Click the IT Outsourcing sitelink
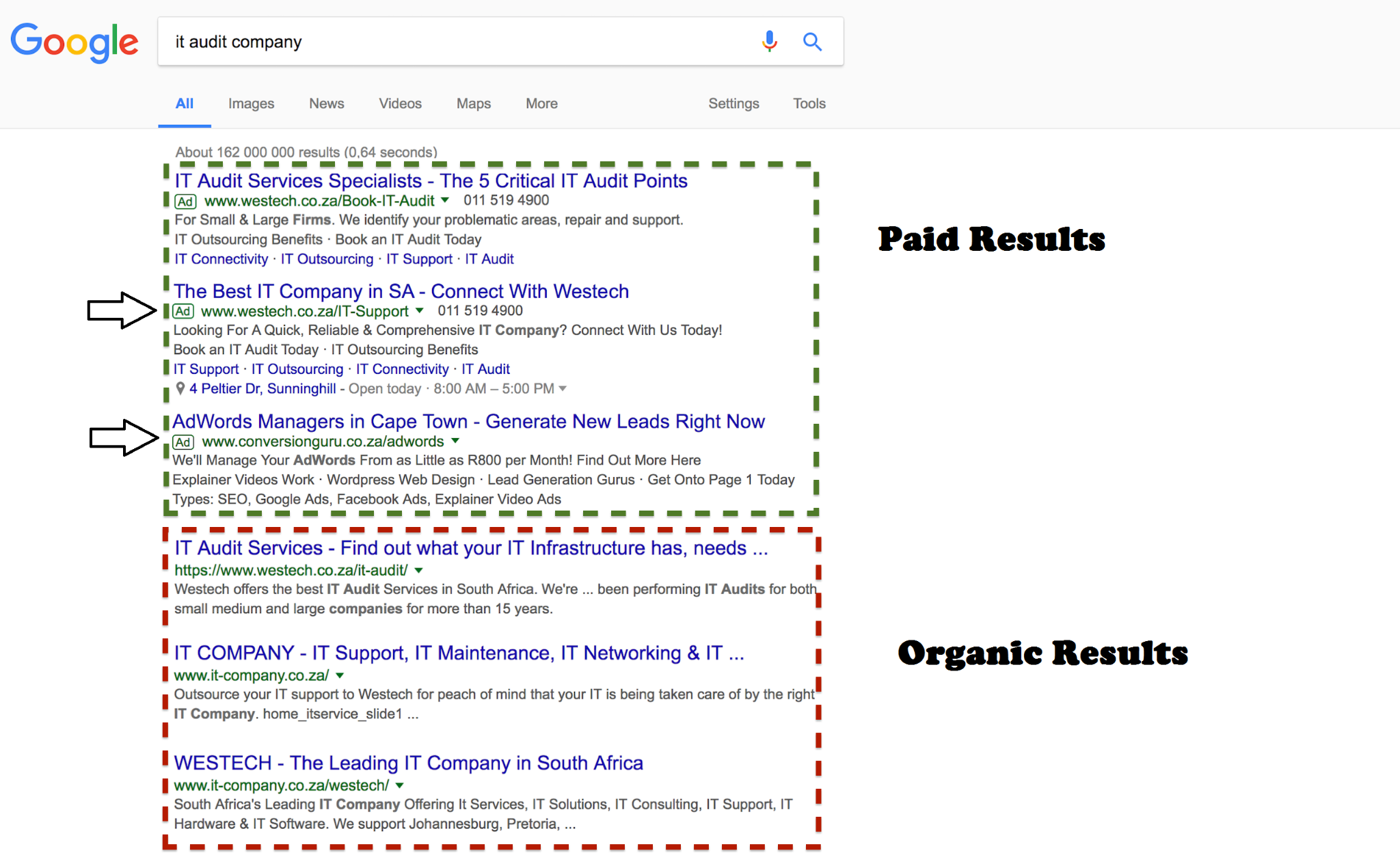 [x=326, y=258]
